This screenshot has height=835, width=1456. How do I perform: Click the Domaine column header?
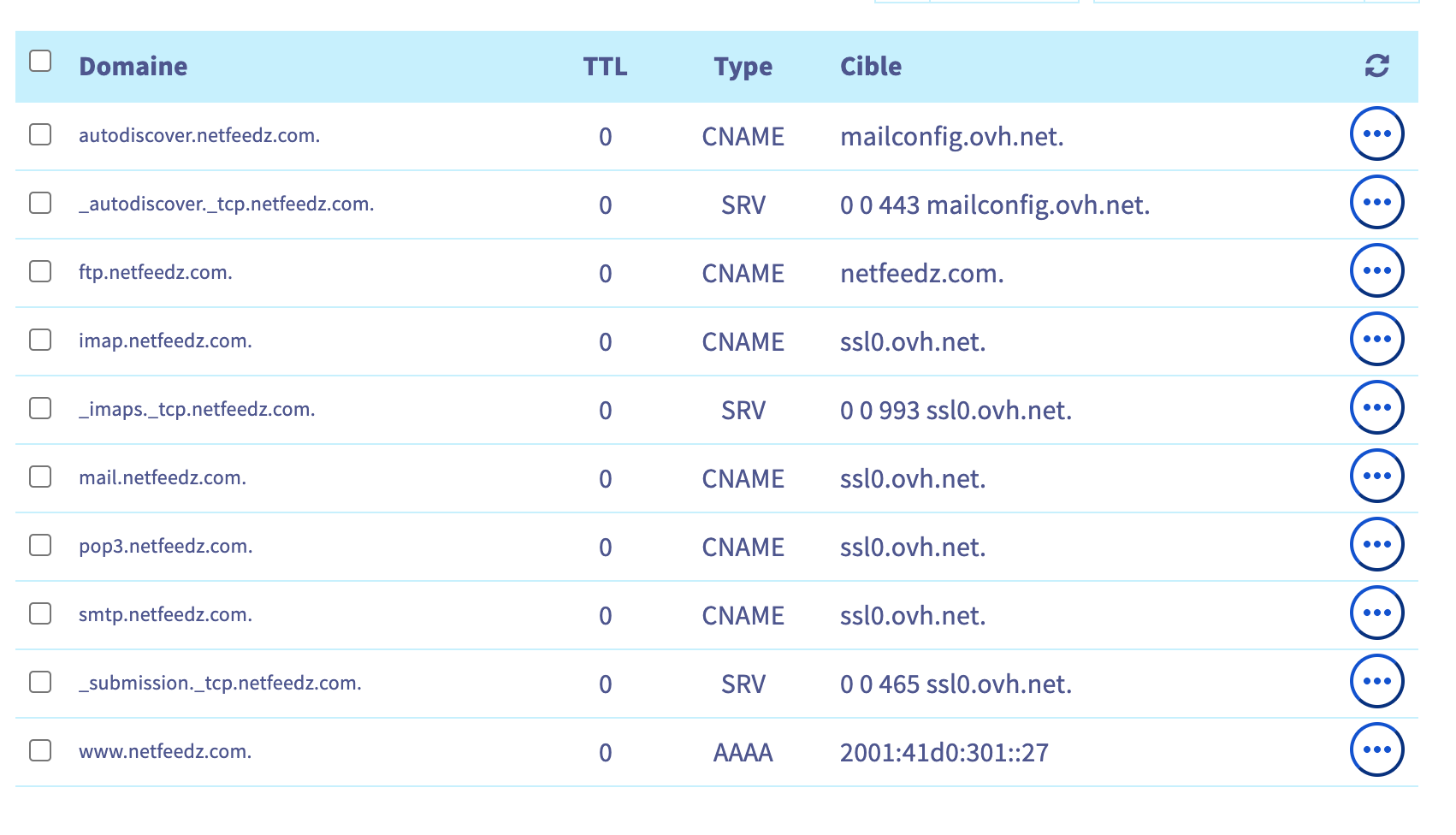(x=133, y=67)
